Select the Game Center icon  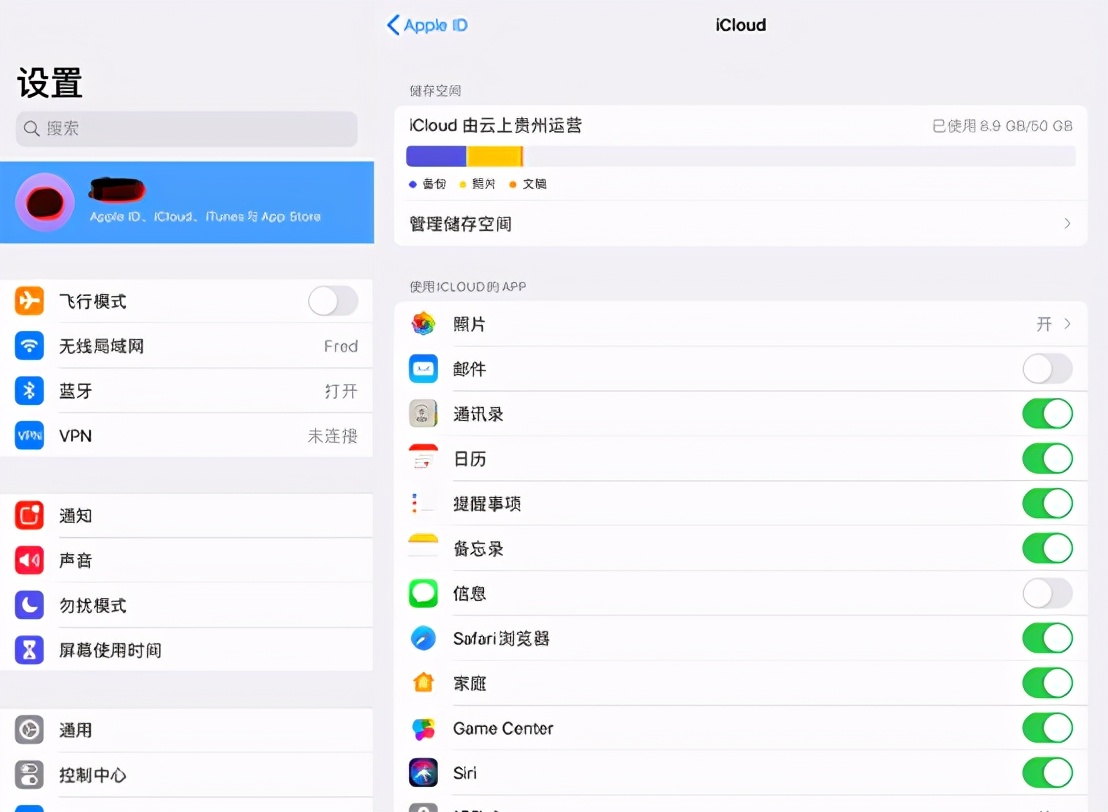tap(423, 728)
